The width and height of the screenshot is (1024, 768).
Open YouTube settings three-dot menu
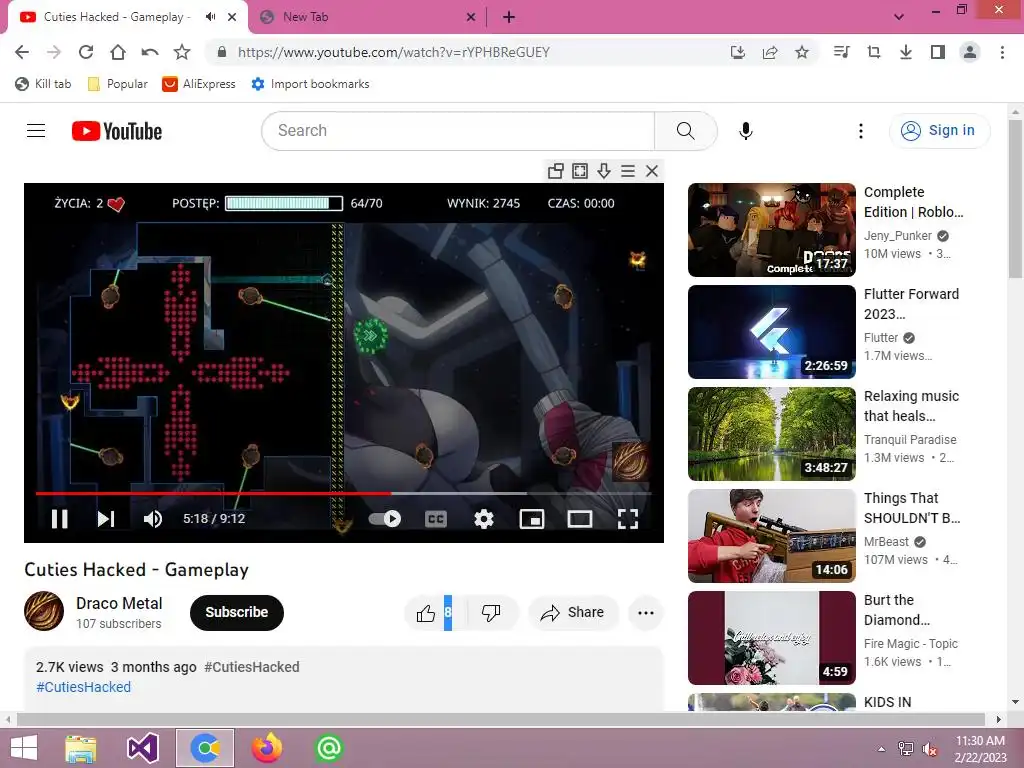click(x=861, y=131)
